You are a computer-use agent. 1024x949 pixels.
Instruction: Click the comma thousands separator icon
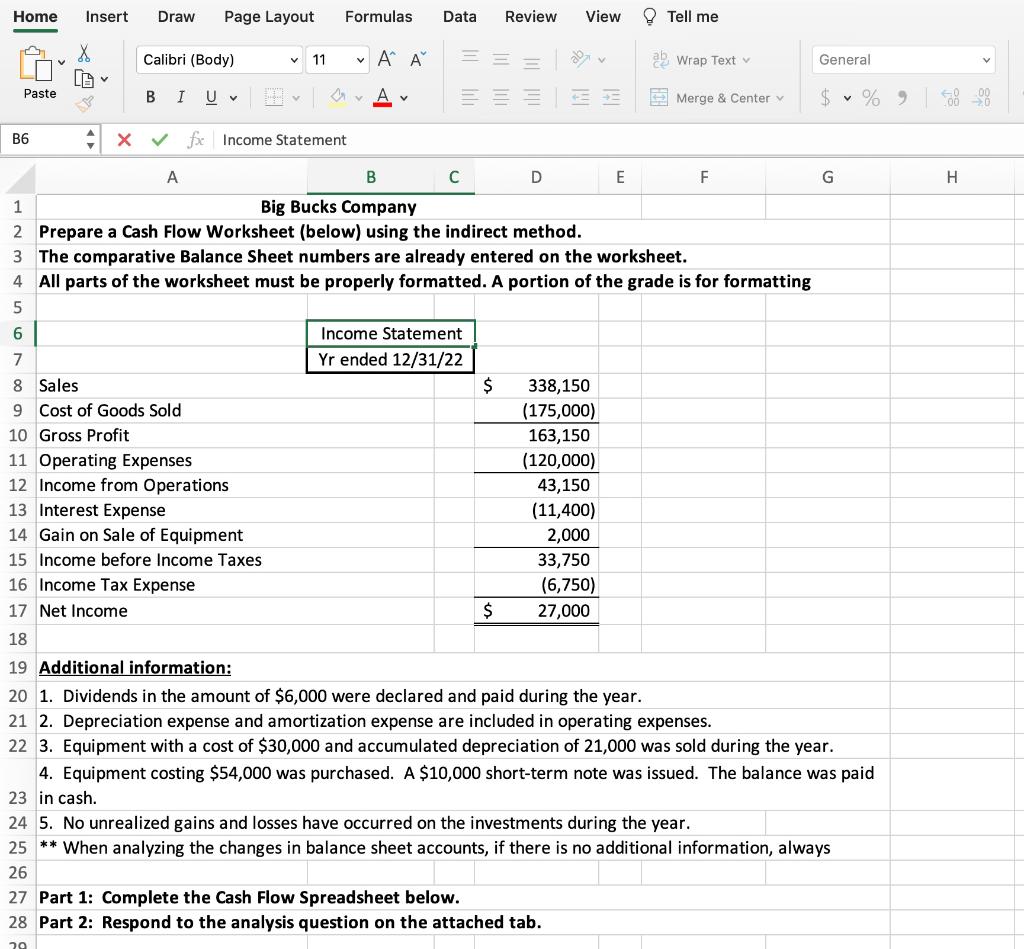(x=903, y=98)
